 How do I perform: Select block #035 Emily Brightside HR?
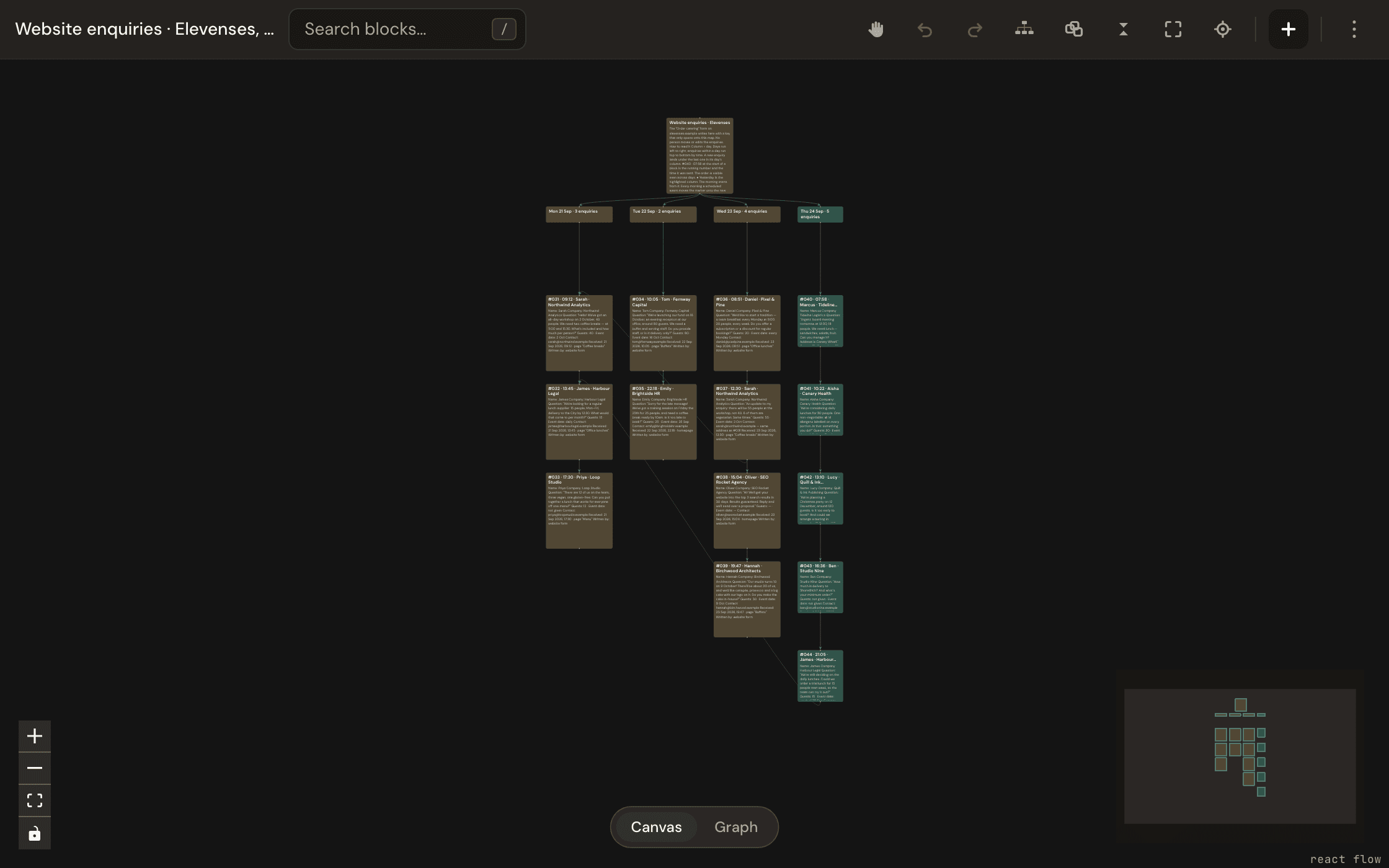pos(663,422)
